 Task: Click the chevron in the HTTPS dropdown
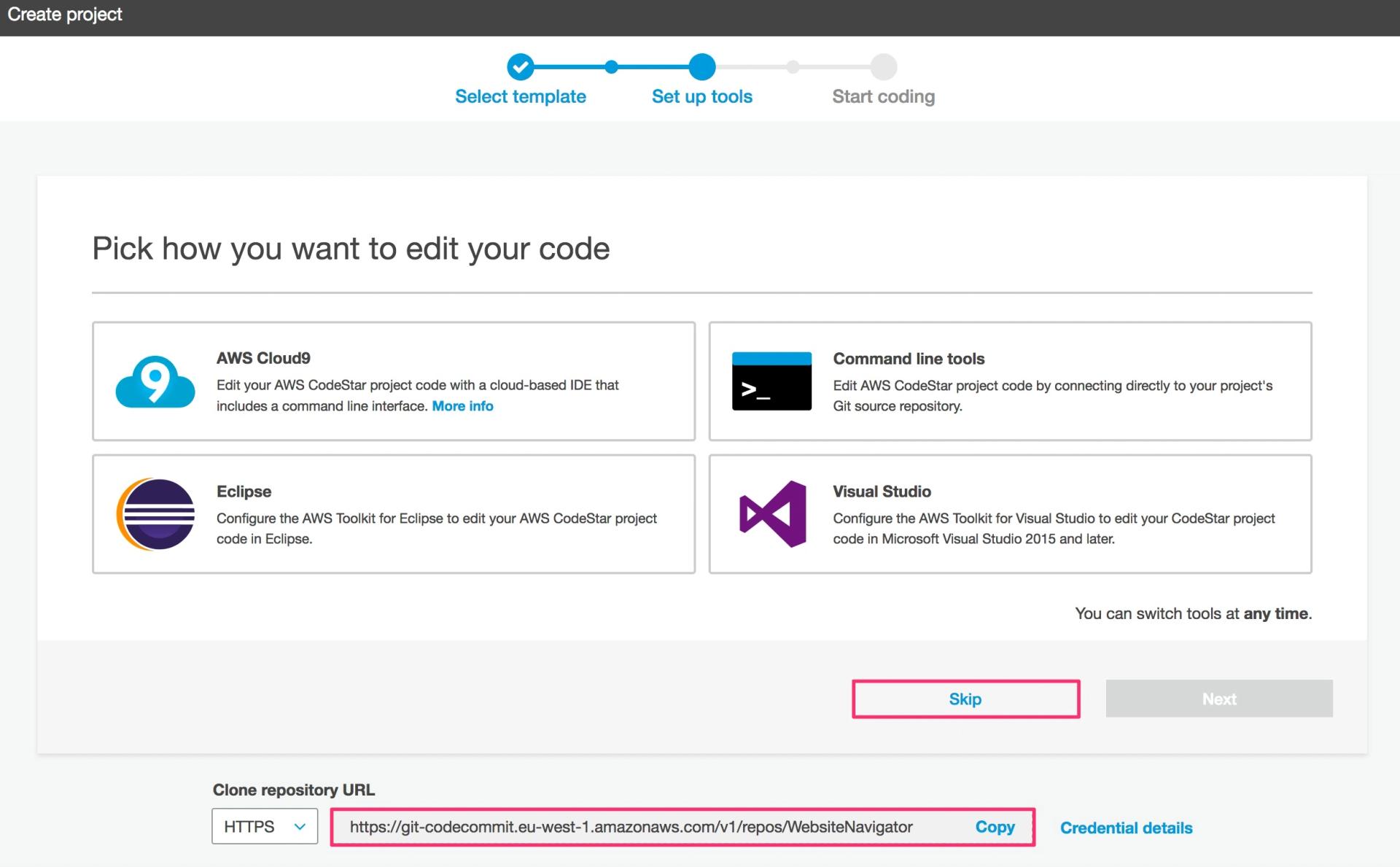click(x=299, y=826)
